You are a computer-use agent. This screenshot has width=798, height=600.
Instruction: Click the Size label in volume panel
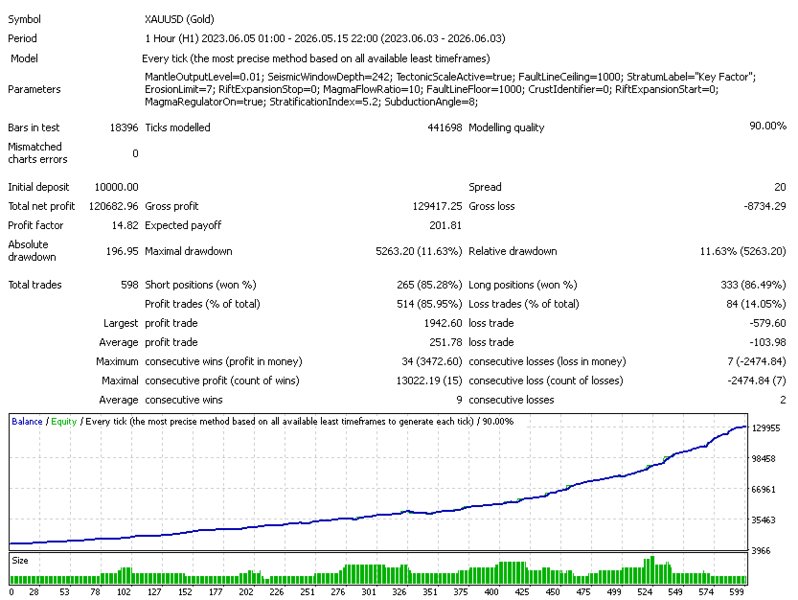[x=20, y=561]
